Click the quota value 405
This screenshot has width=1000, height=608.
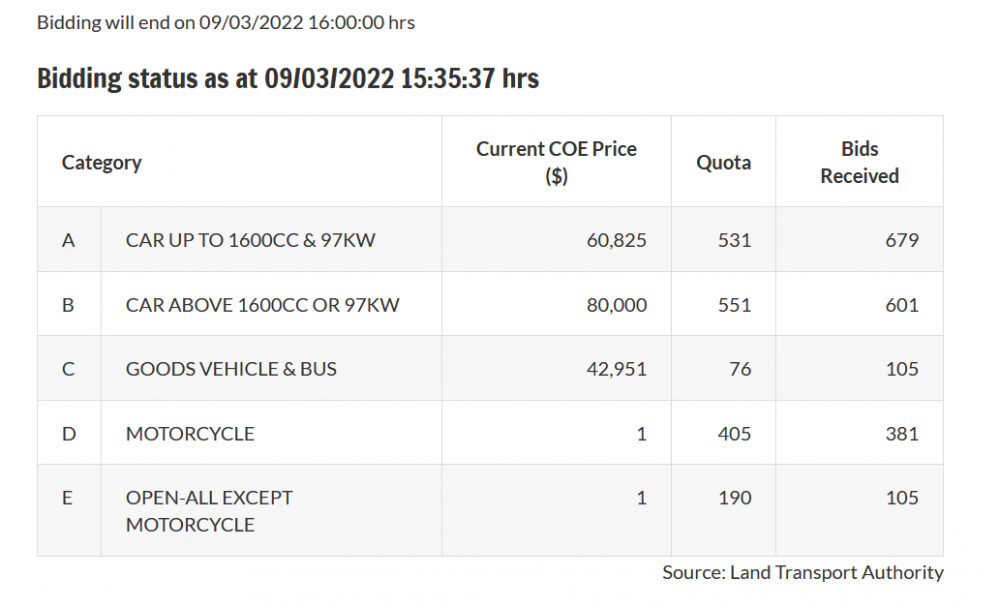point(734,434)
